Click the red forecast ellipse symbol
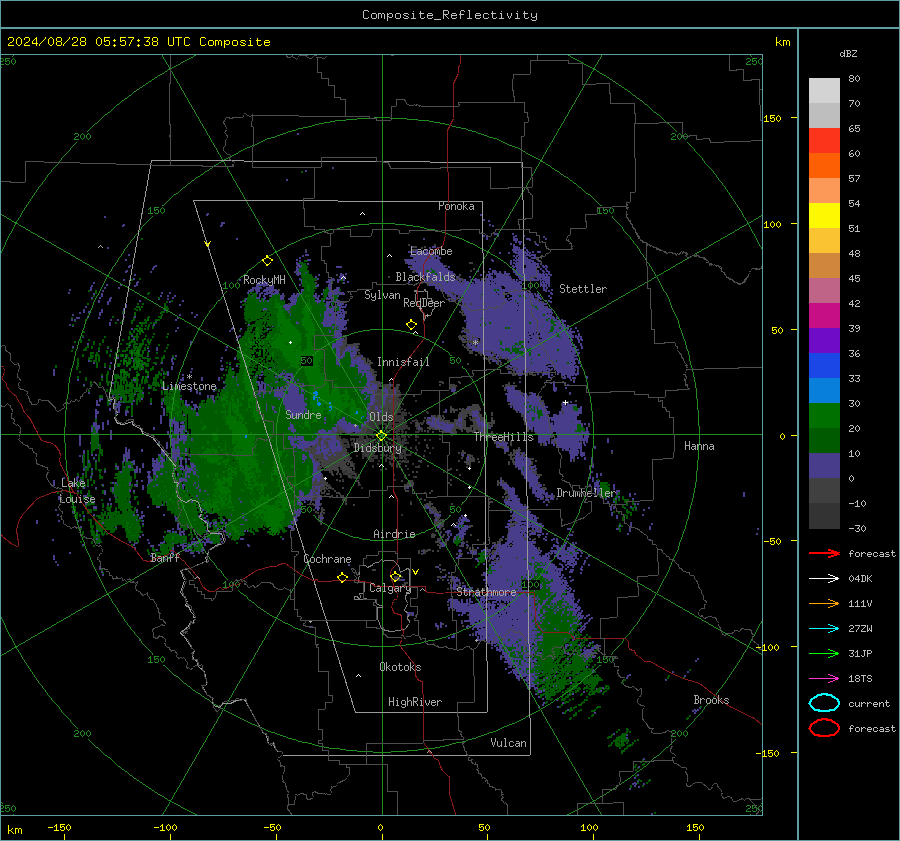Screen dimensions: 900x841 click(824, 728)
